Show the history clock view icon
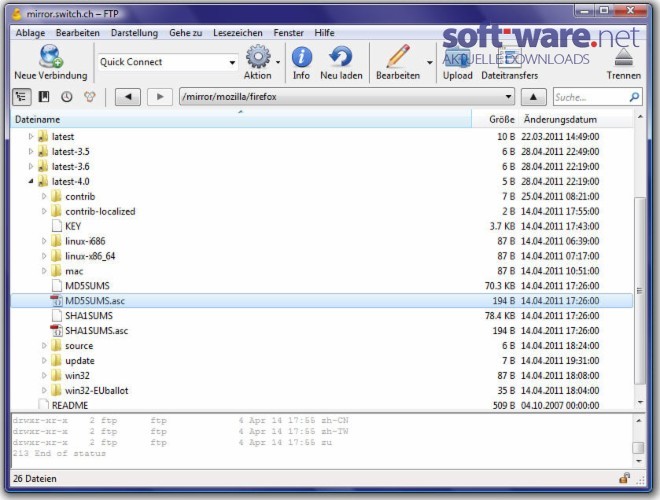Image resolution: width=660 pixels, height=500 pixels. click(x=67, y=97)
